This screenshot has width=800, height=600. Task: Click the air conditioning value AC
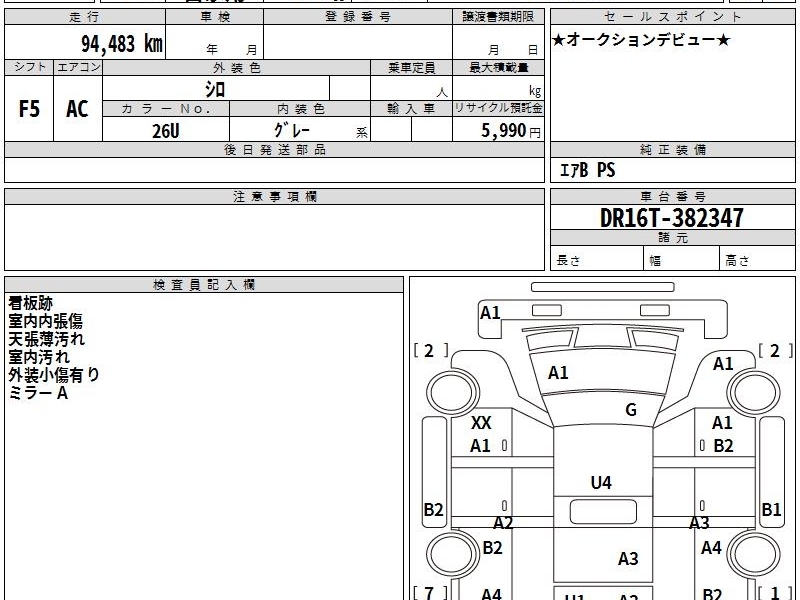pos(77,109)
